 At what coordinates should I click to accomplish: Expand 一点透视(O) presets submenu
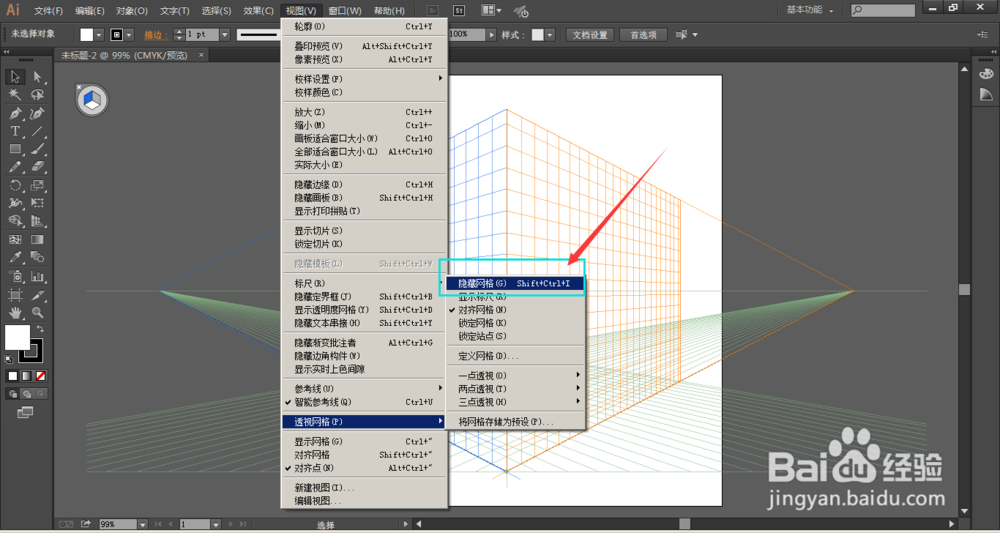(x=515, y=376)
